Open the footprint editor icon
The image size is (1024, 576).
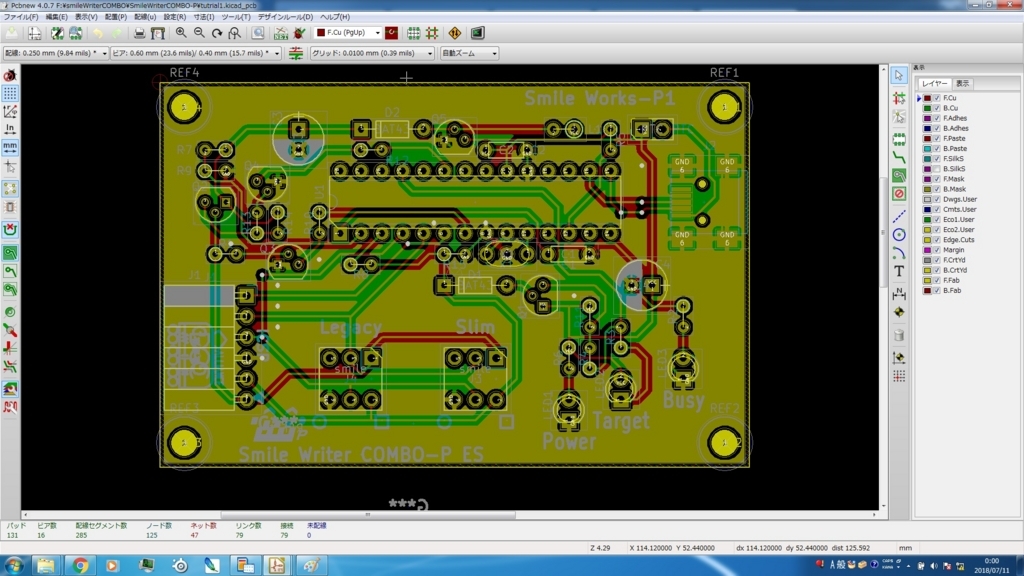[57, 33]
